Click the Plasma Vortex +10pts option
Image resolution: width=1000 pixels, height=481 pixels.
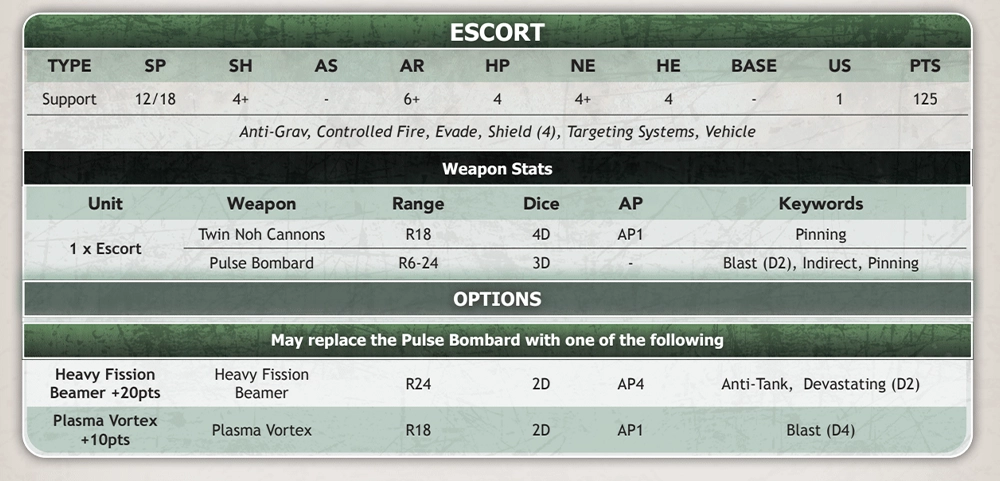105,430
